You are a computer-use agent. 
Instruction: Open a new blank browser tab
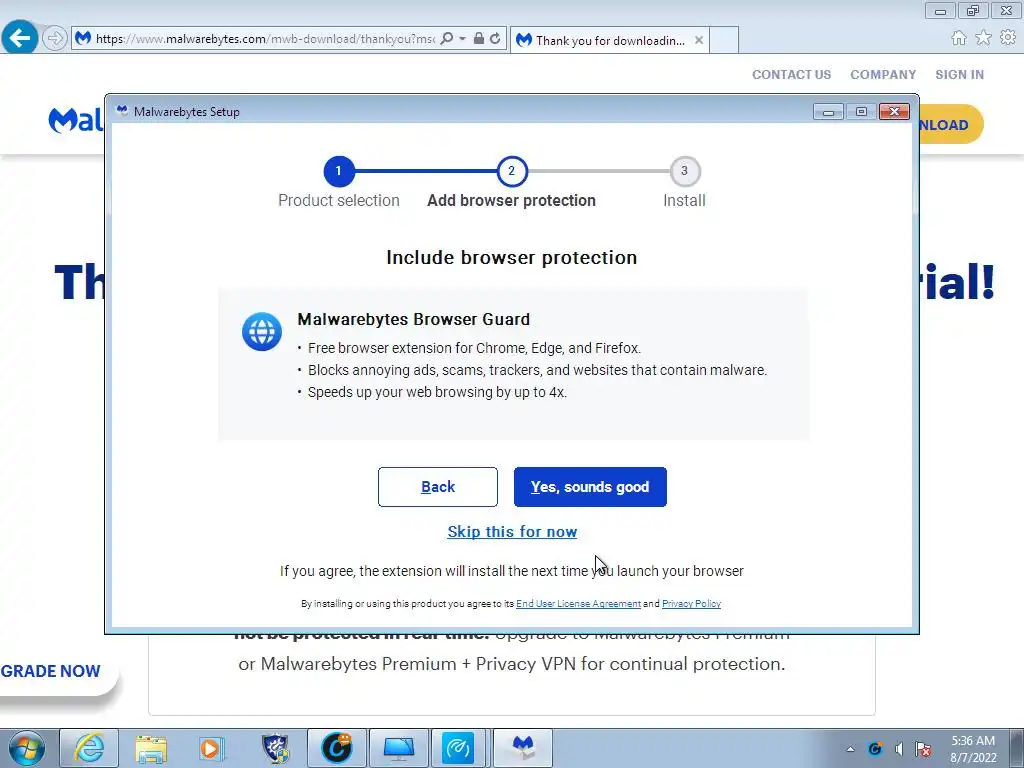click(724, 40)
